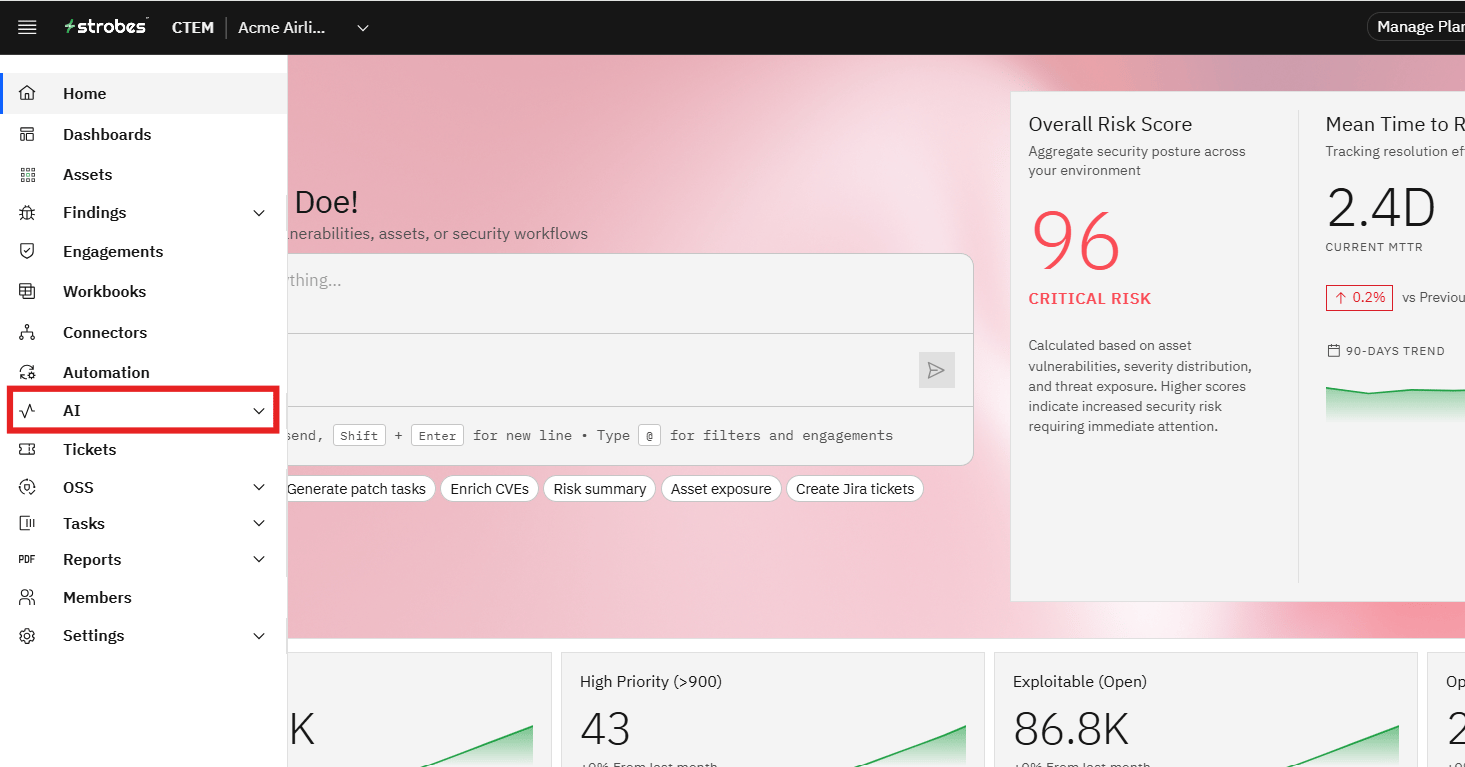The image size is (1465, 767).
Task: Click the 96 risk score value
Action: tap(1075, 242)
